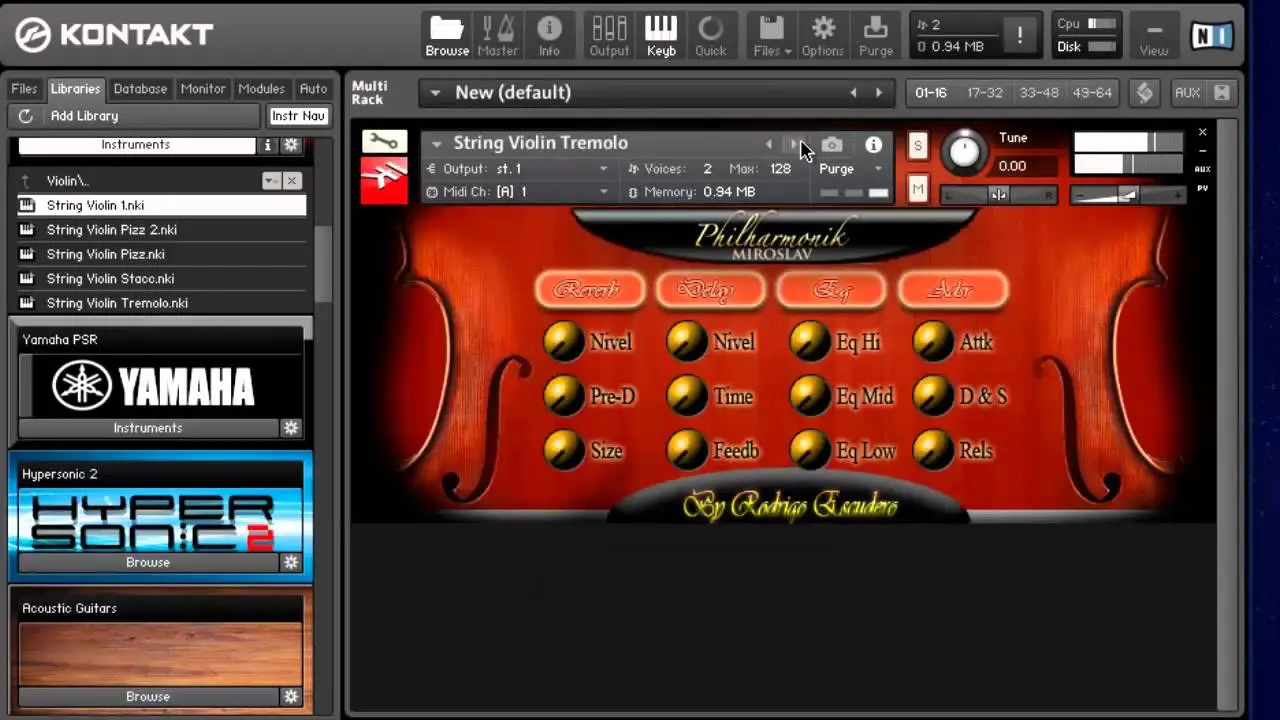Toggle the Solo S button
The height and width of the screenshot is (720, 1280).
pyautogui.click(x=917, y=146)
